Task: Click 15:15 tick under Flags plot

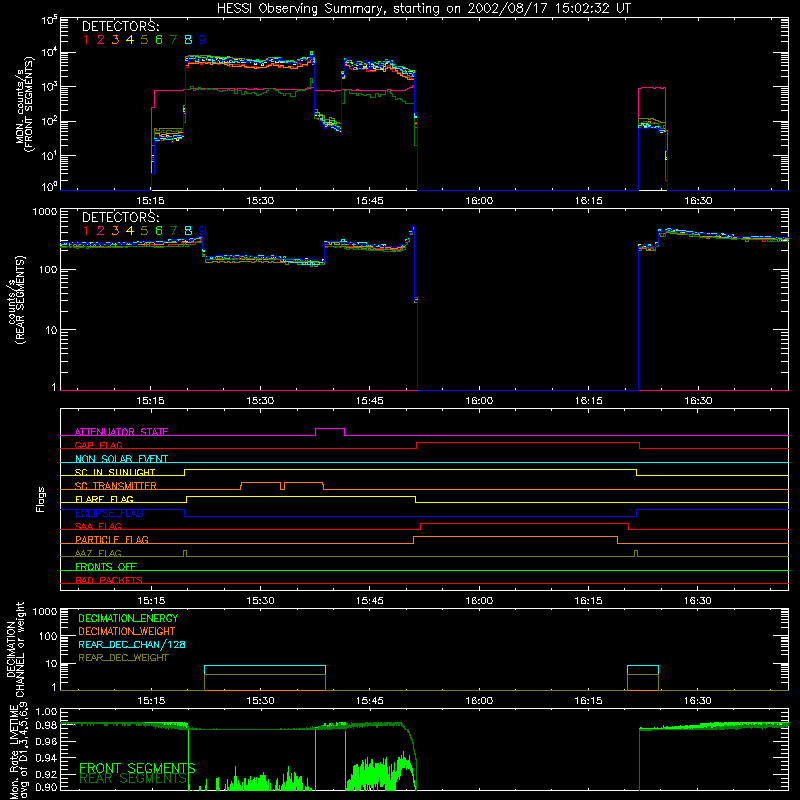Action: pos(151,601)
